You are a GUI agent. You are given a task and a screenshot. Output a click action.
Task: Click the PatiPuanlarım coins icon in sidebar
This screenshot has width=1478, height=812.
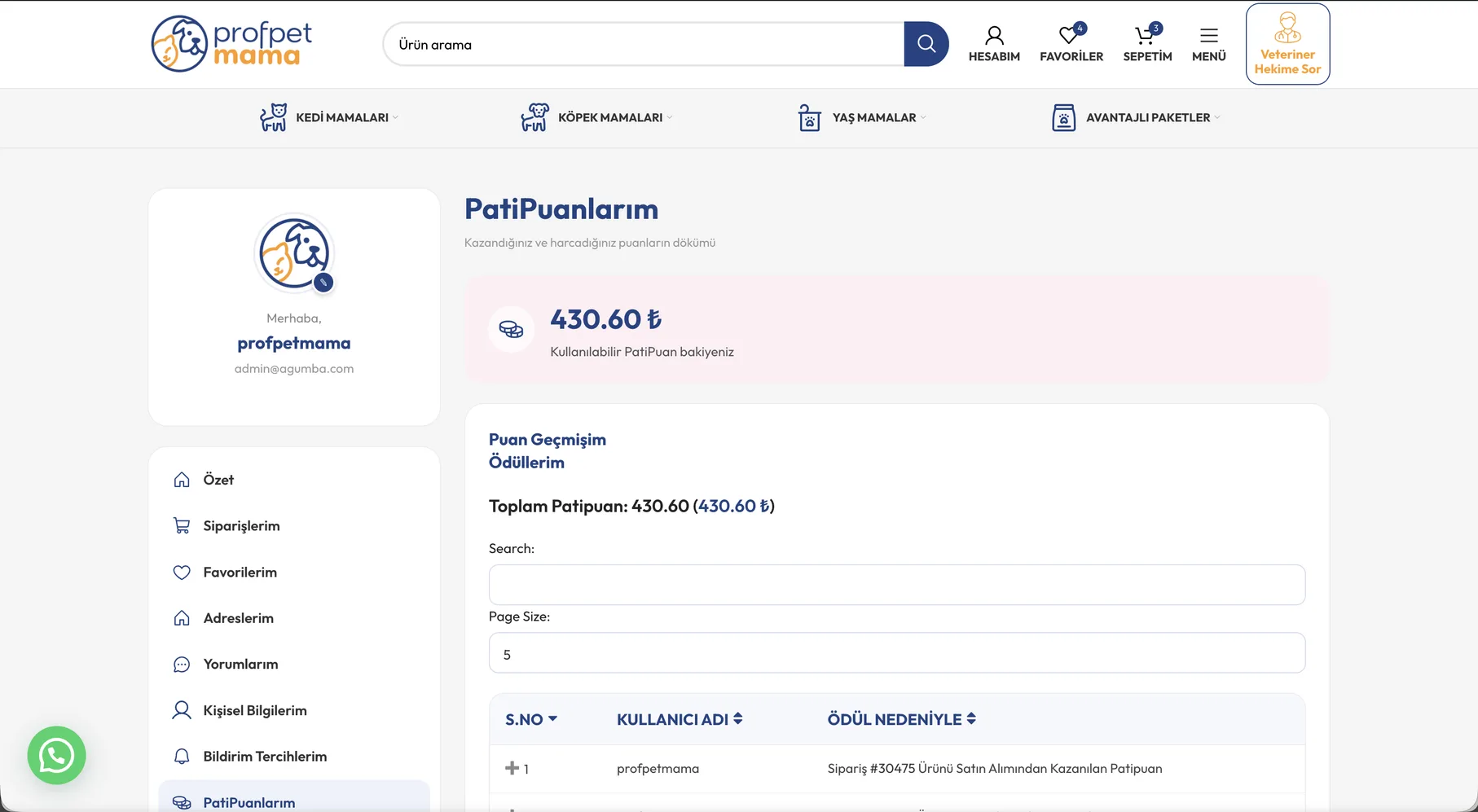[182, 803]
